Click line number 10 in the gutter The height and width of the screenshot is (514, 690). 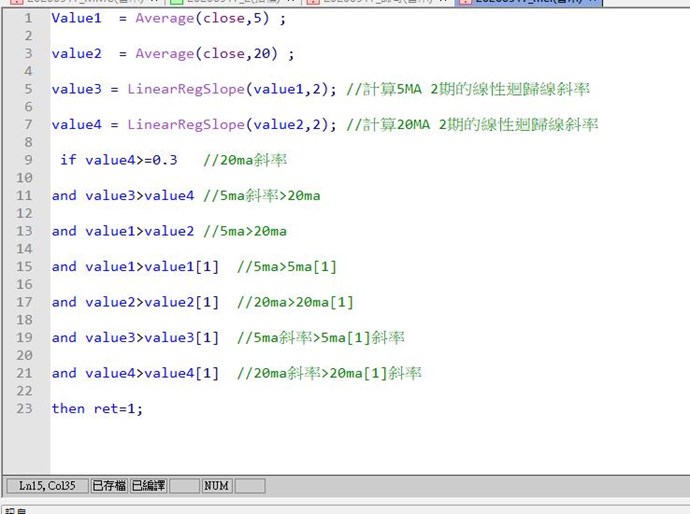(x=25, y=178)
